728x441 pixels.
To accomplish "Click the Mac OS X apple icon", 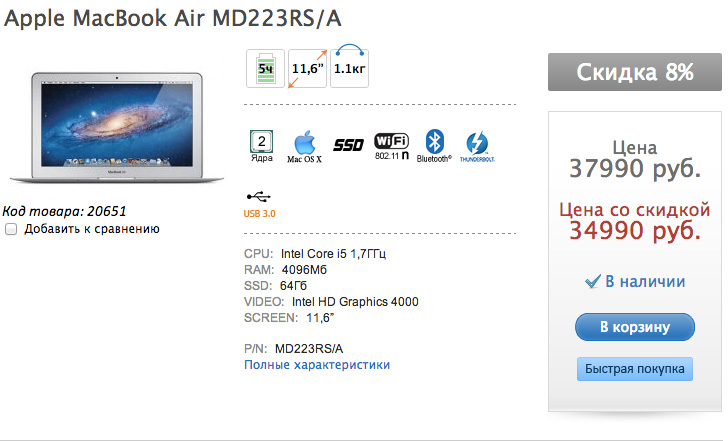I will coord(304,145).
